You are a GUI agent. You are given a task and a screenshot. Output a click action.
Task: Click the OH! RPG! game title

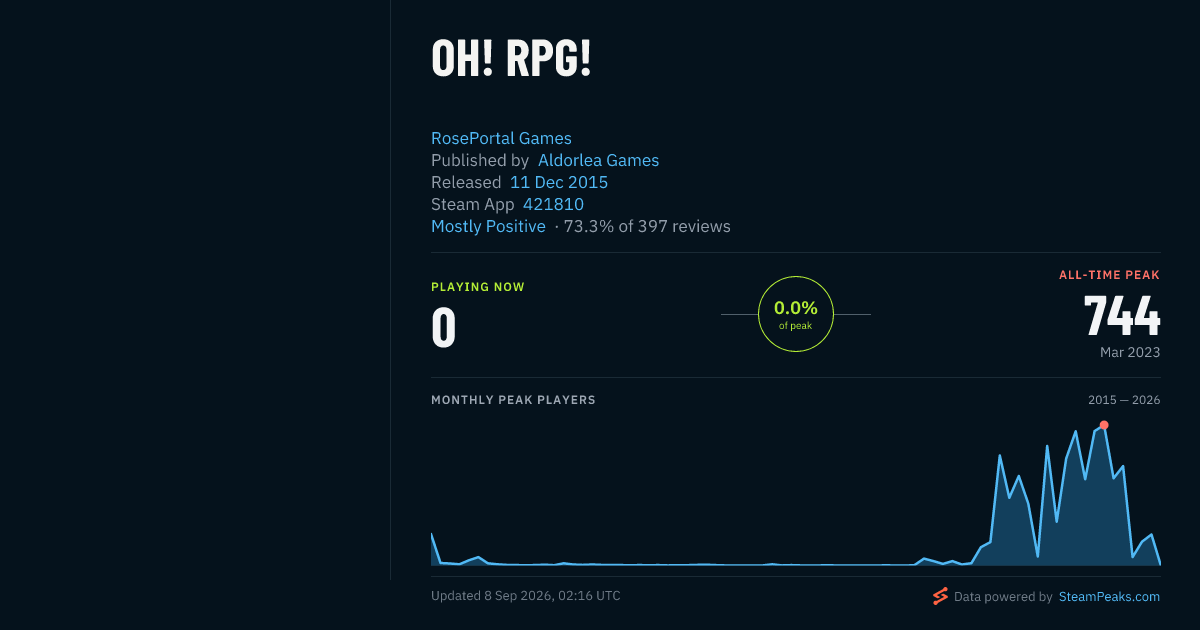pyautogui.click(x=511, y=58)
